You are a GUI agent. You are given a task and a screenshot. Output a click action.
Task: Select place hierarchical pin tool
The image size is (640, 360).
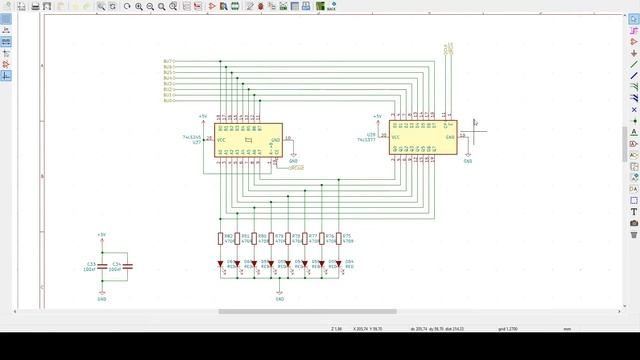coord(633,189)
